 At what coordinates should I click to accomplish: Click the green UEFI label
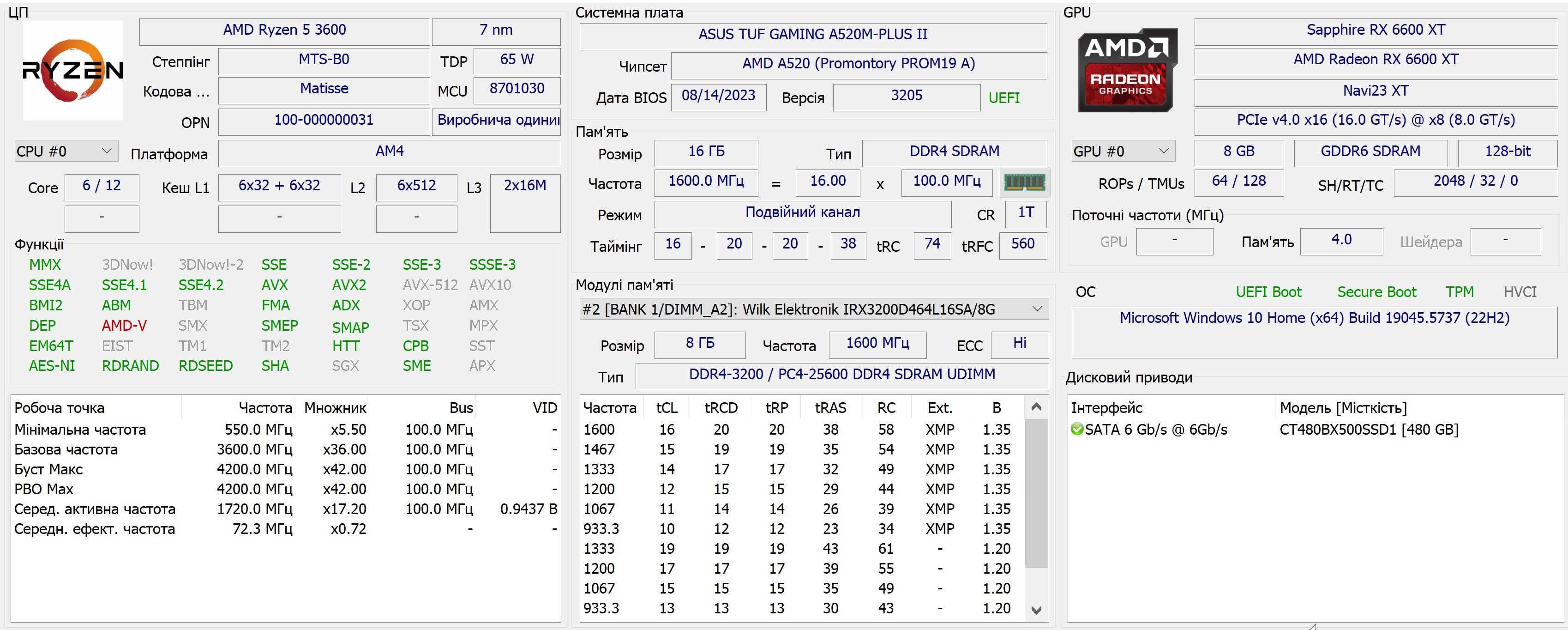(1004, 97)
